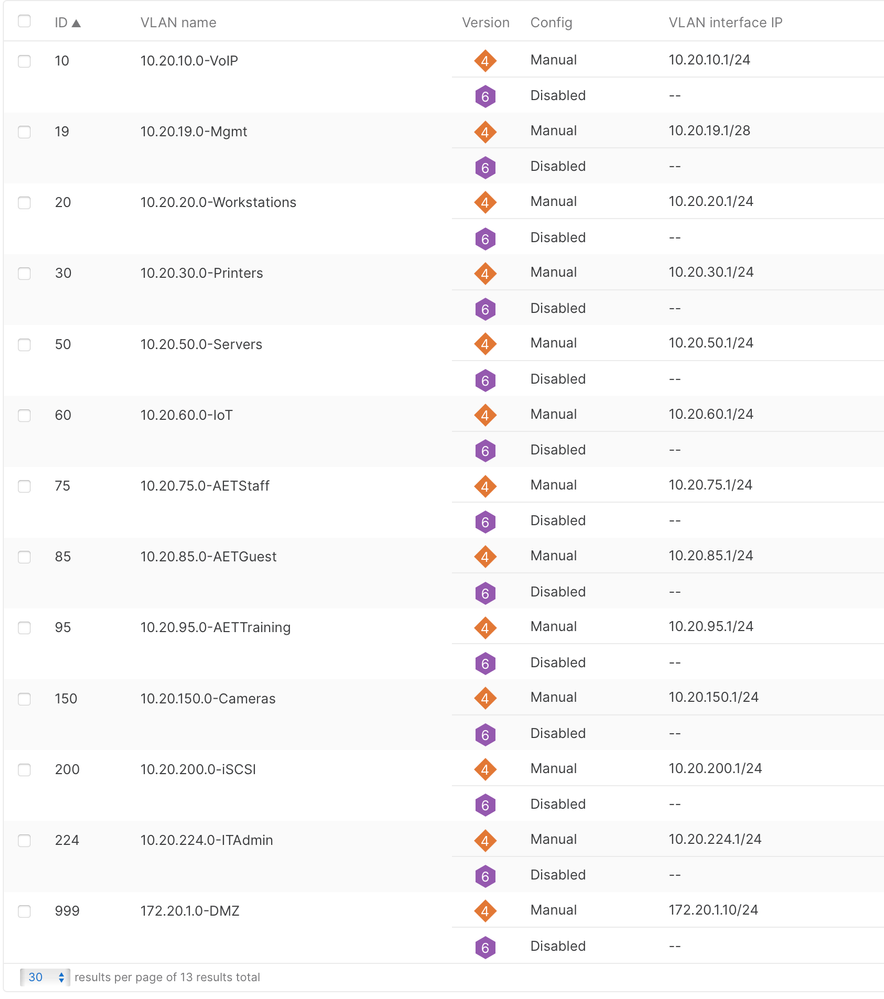The width and height of the screenshot is (884, 999).
Task: Click the Config column header
Action: click(551, 22)
